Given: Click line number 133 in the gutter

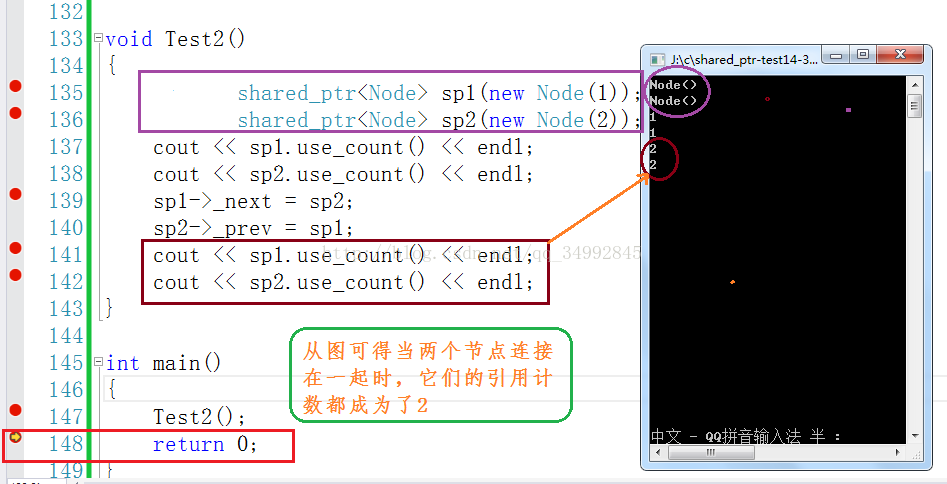Looking at the screenshot, I should click(x=65, y=39).
